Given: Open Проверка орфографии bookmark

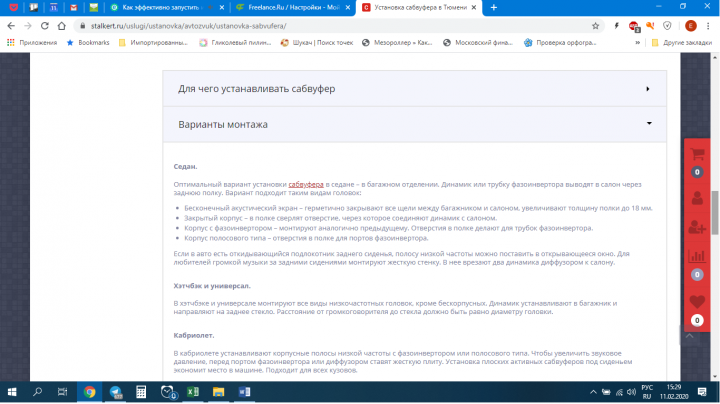Looking at the screenshot, I should 560,43.
